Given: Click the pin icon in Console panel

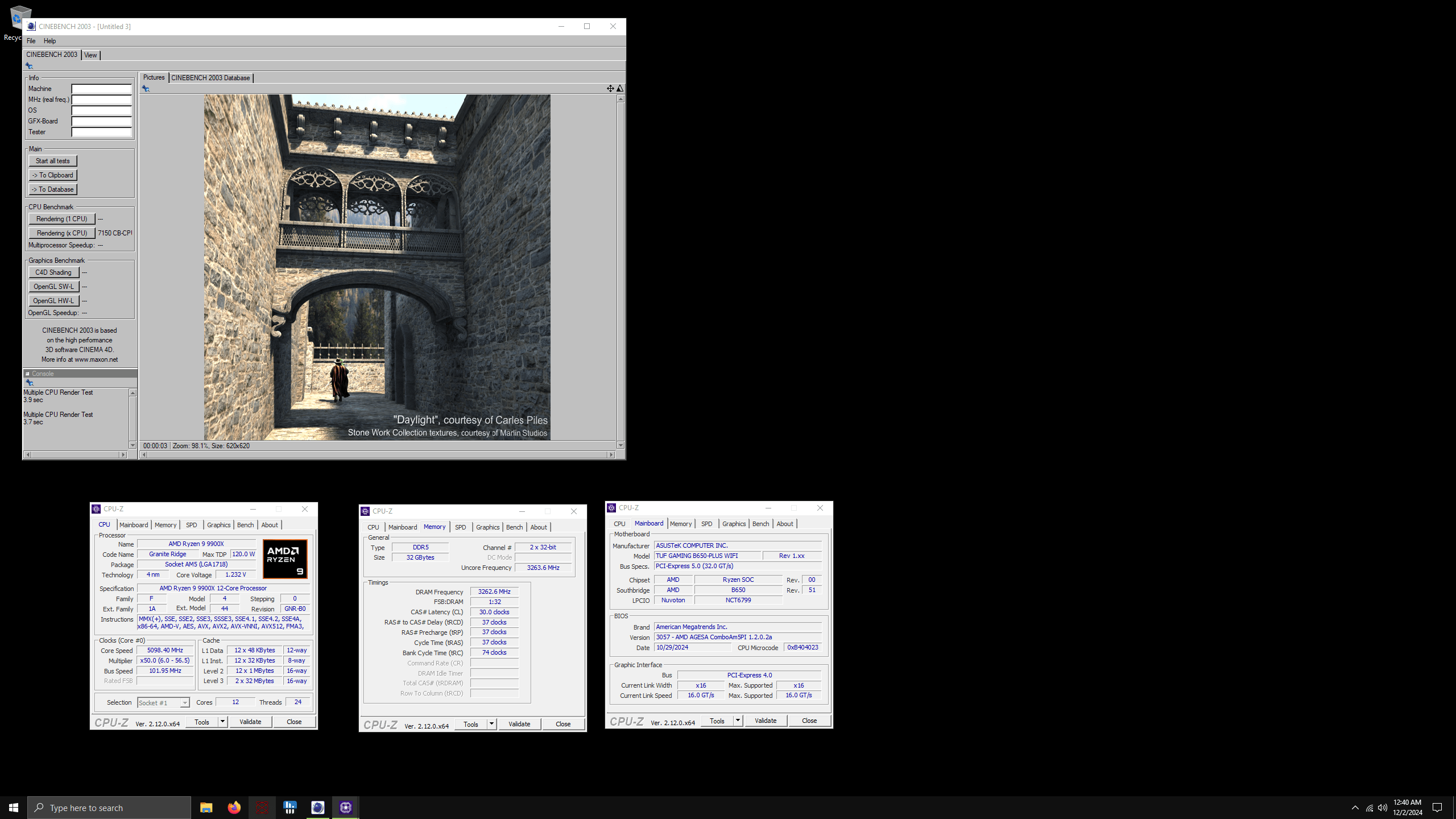Looking at the screenshot, I should 30,383.
